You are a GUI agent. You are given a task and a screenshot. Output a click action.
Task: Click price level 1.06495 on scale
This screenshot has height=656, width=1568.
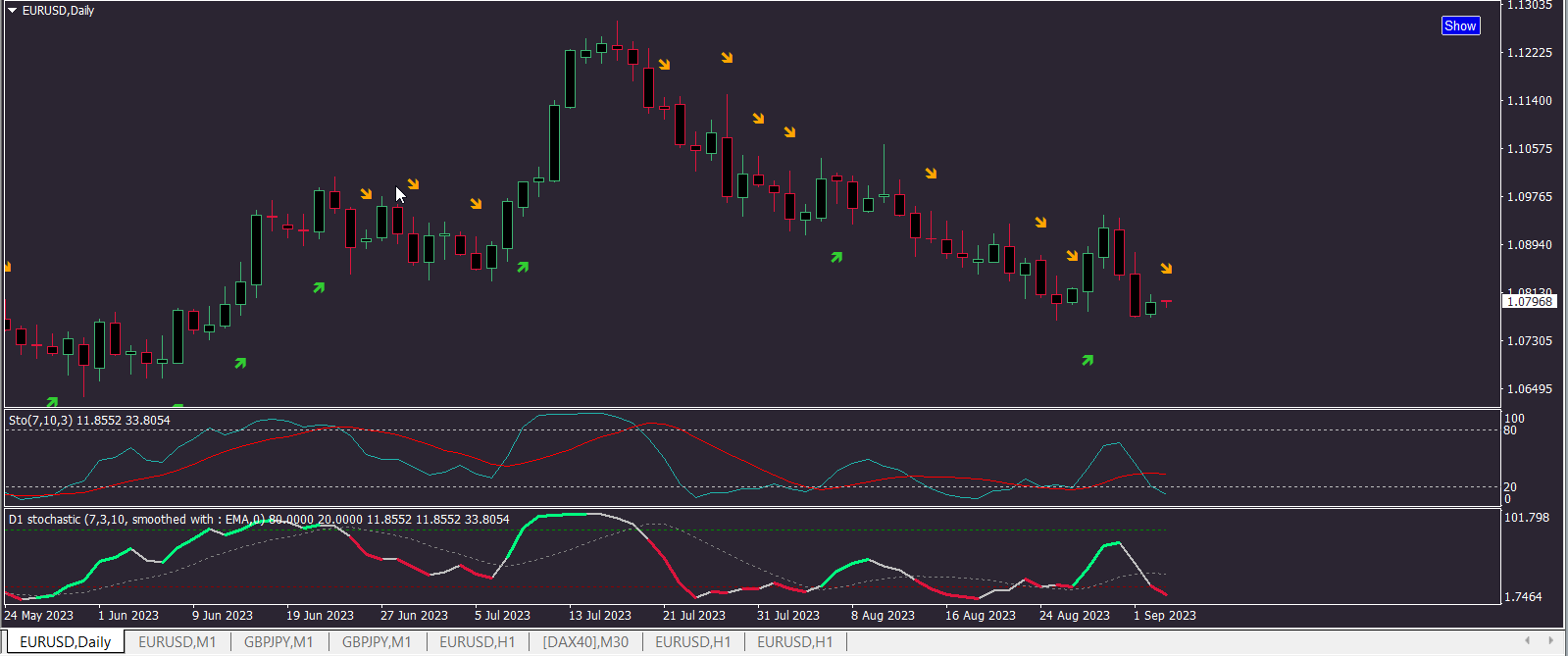(x=1530, y=389)
